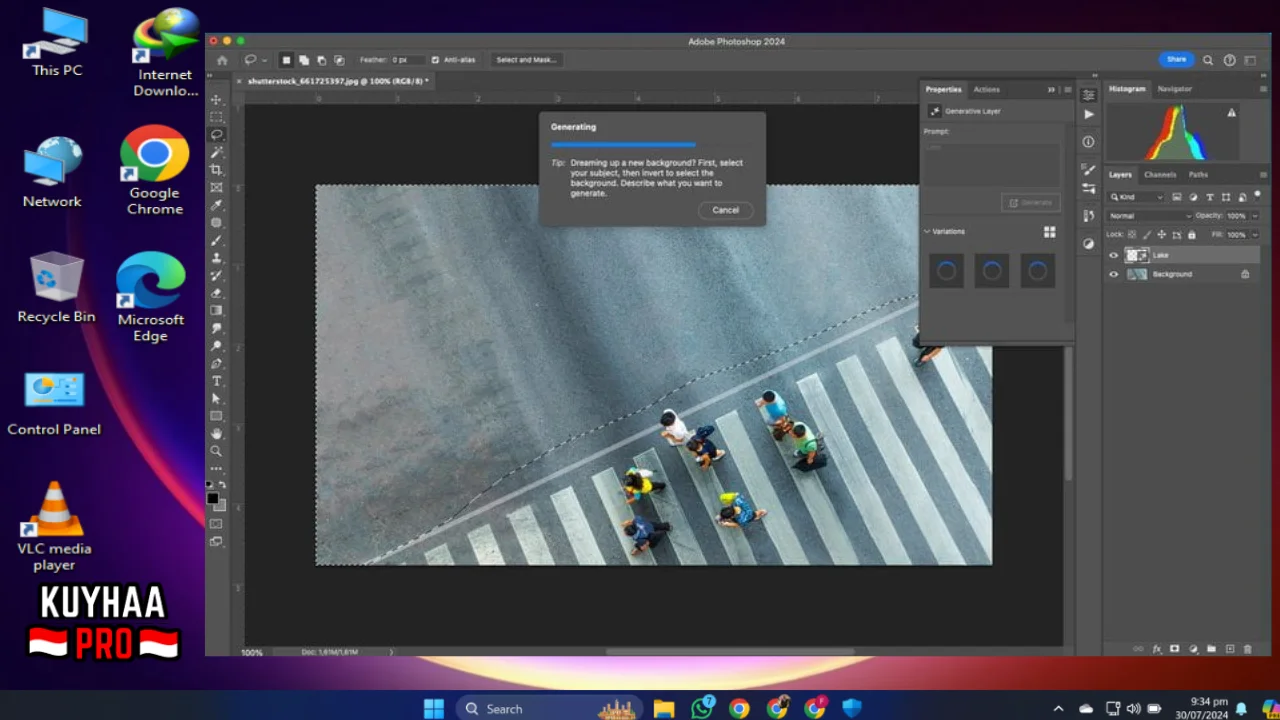Viewport: 1280px width, 720px height.
Task: Select the Eyedropper tool
Action: click(216, 205)
